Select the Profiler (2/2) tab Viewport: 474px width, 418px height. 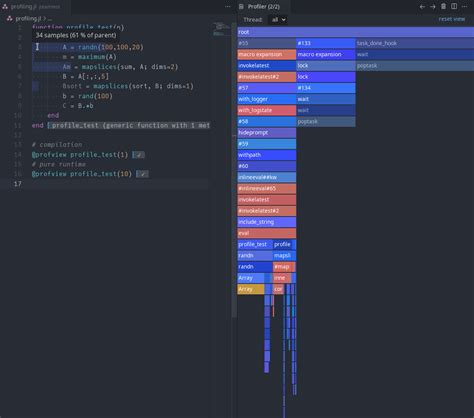263,7
